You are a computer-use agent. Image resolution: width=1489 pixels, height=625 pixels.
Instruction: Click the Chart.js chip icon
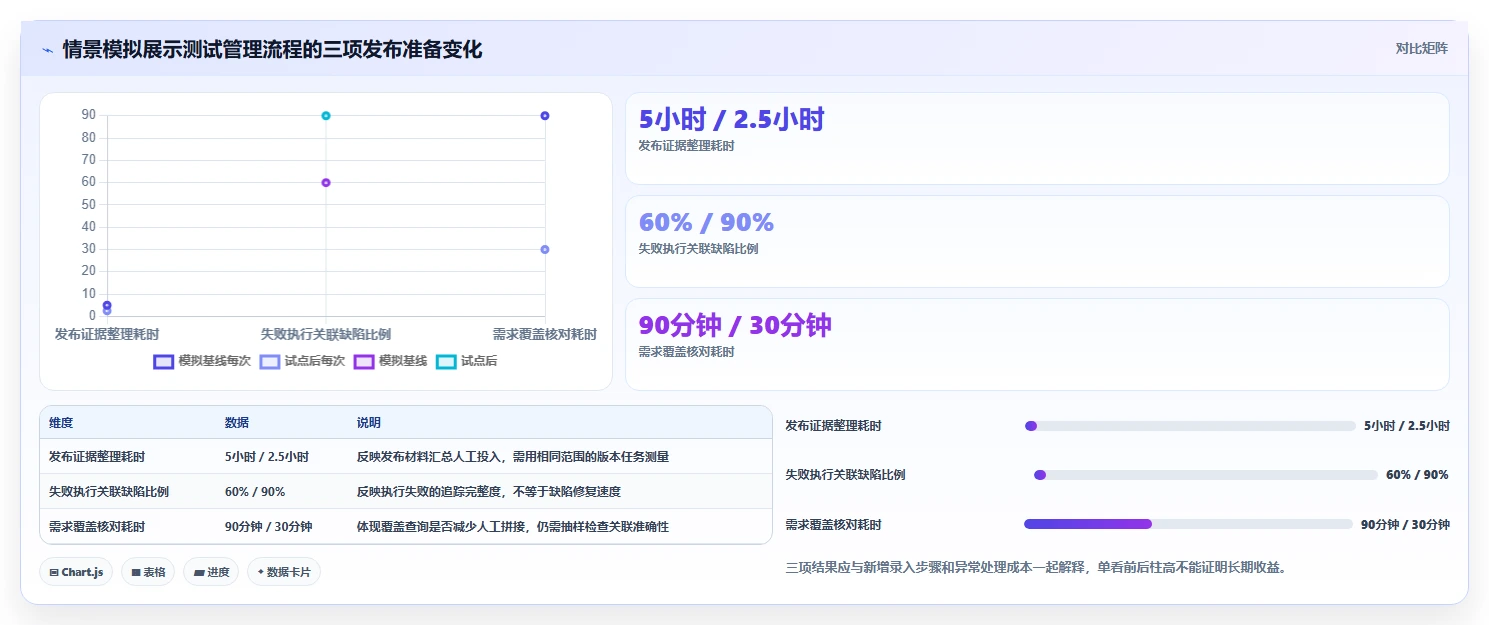click(54, 573)
